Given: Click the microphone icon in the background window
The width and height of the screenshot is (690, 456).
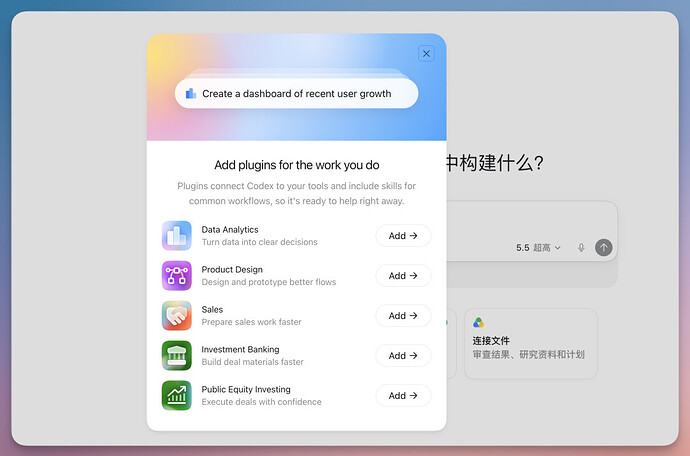Looking at the screenshot, I should [x=581, y=248].
